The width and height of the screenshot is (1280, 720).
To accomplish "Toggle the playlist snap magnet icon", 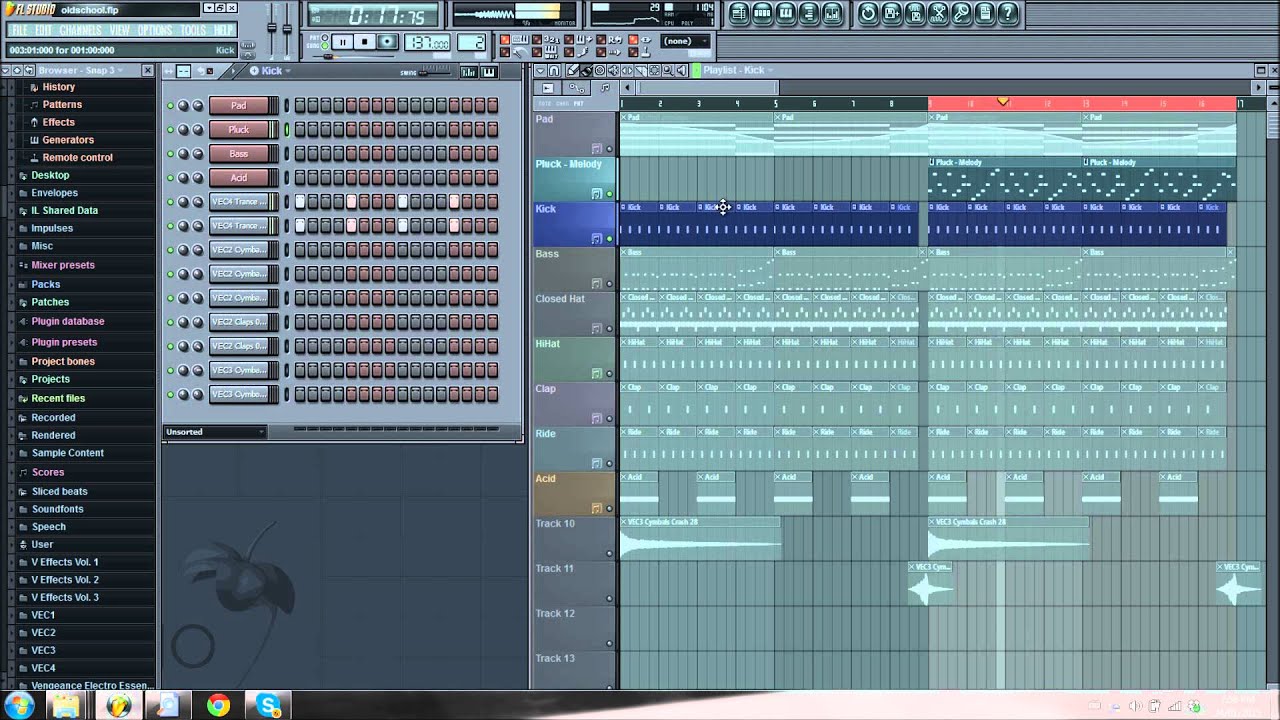I will click(x=554, y=70).
